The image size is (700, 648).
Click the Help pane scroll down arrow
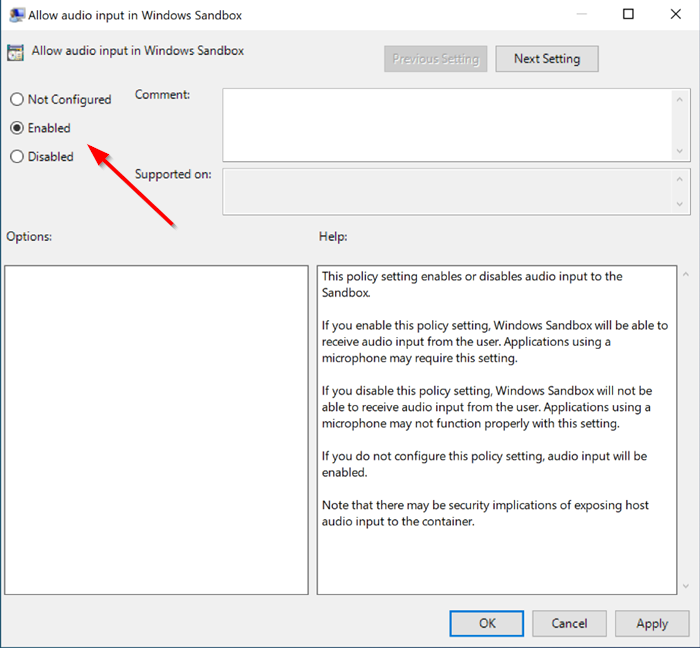[686, 586]
